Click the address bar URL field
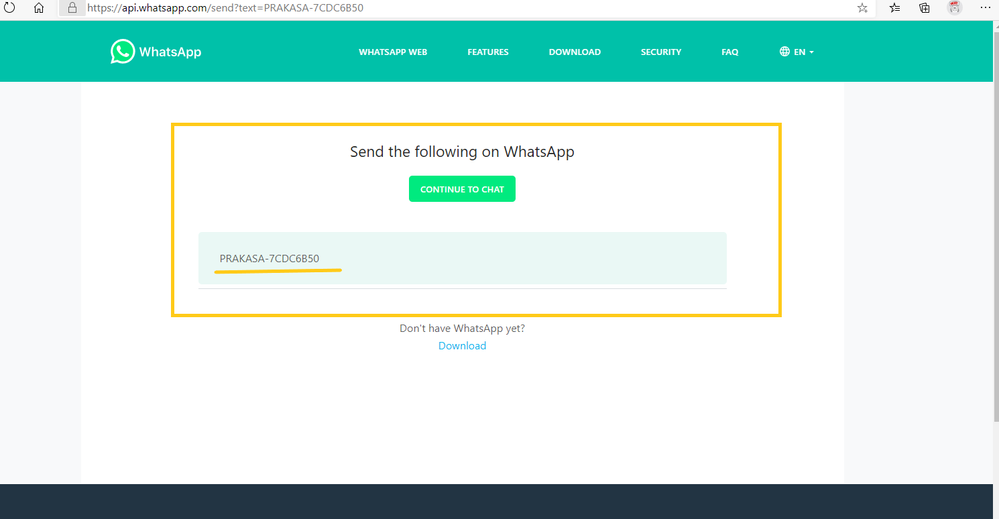Image resolution: width=999 pixels, height=519 pixels. (x=465, y=8)
